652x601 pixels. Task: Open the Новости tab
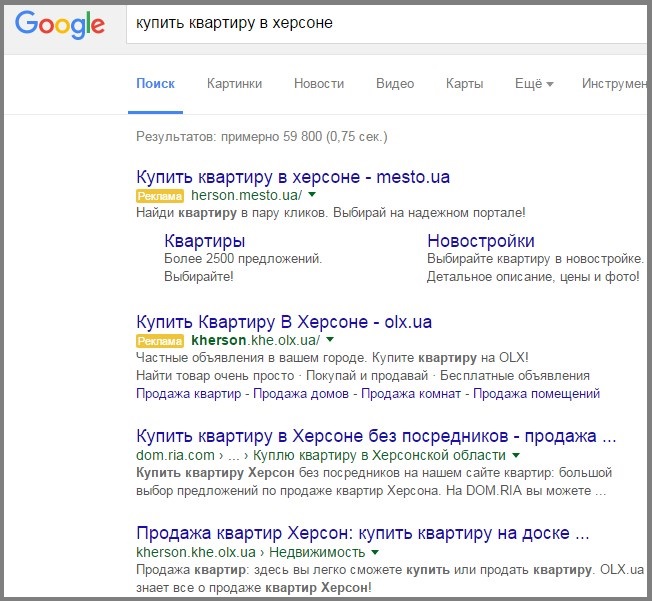319,84
